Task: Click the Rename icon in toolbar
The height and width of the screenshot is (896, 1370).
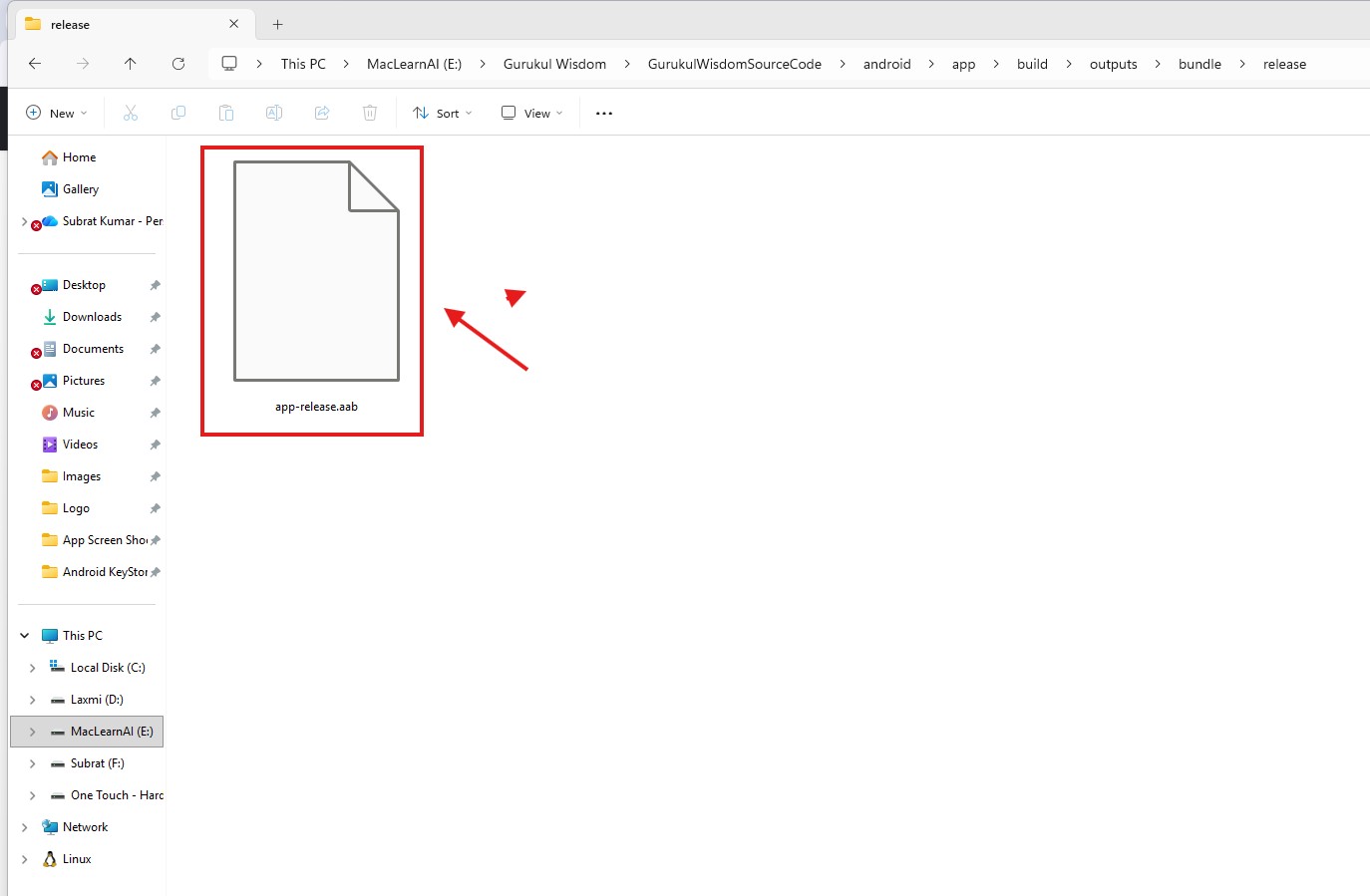Action: [274, 114]
